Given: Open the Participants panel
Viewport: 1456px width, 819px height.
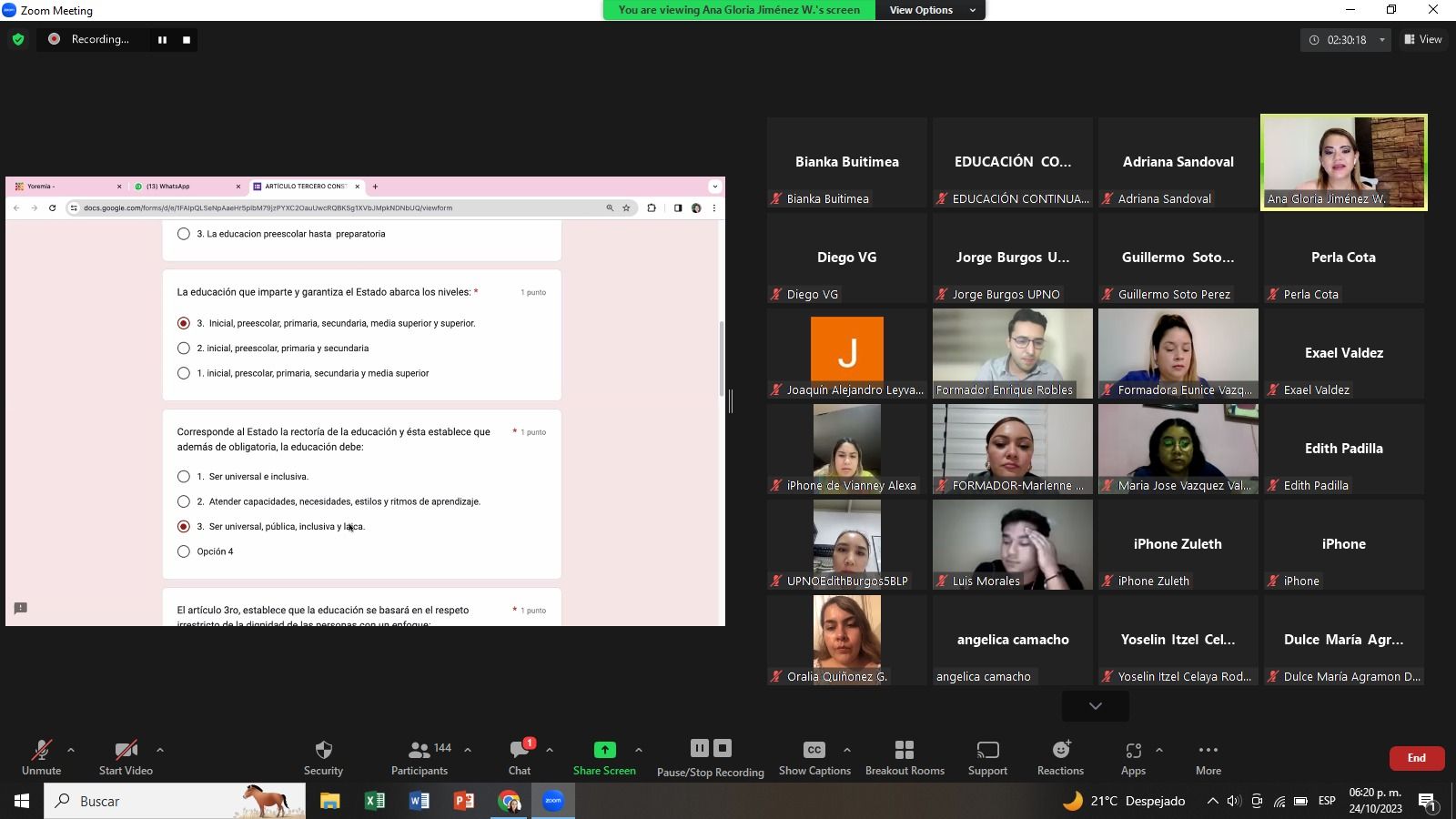Looking at the screenshot, I should pos(420,750).
